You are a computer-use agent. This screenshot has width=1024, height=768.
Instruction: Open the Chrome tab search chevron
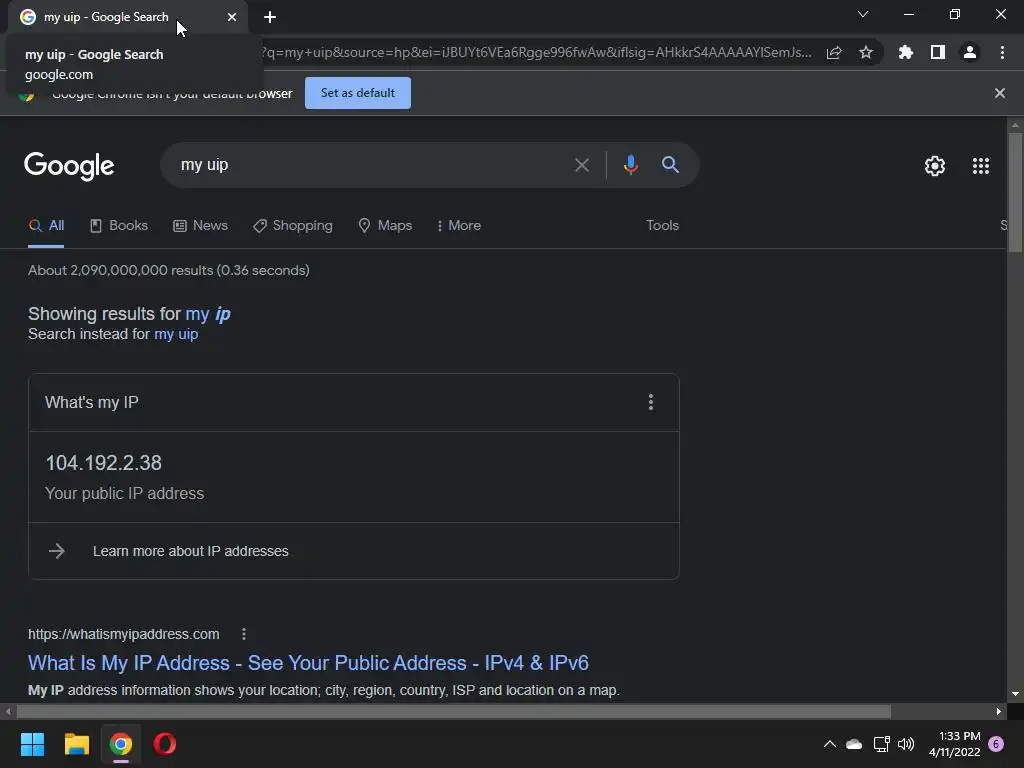[x=863, y=14]
